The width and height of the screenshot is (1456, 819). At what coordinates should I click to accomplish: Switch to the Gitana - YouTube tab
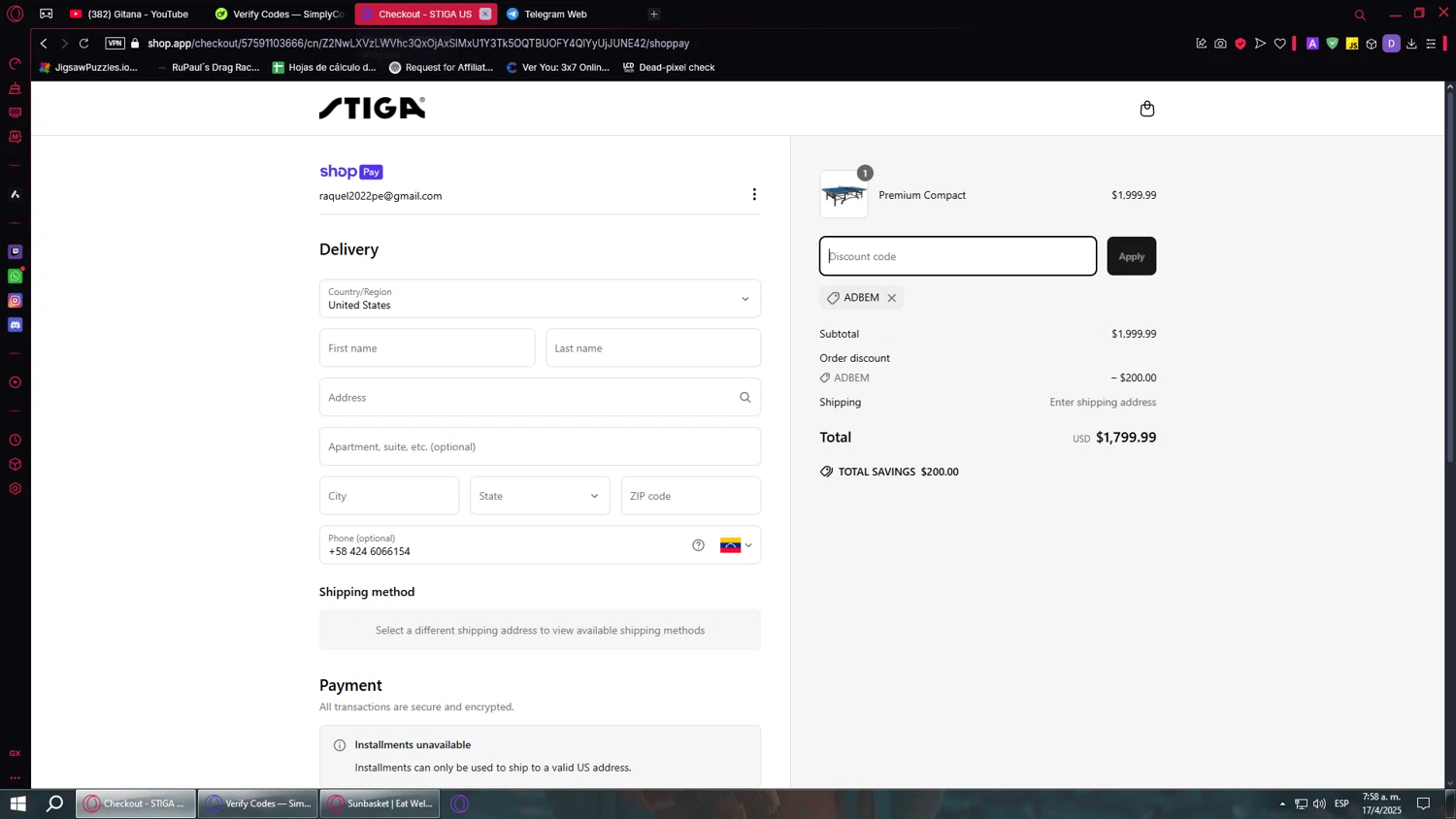129,15
